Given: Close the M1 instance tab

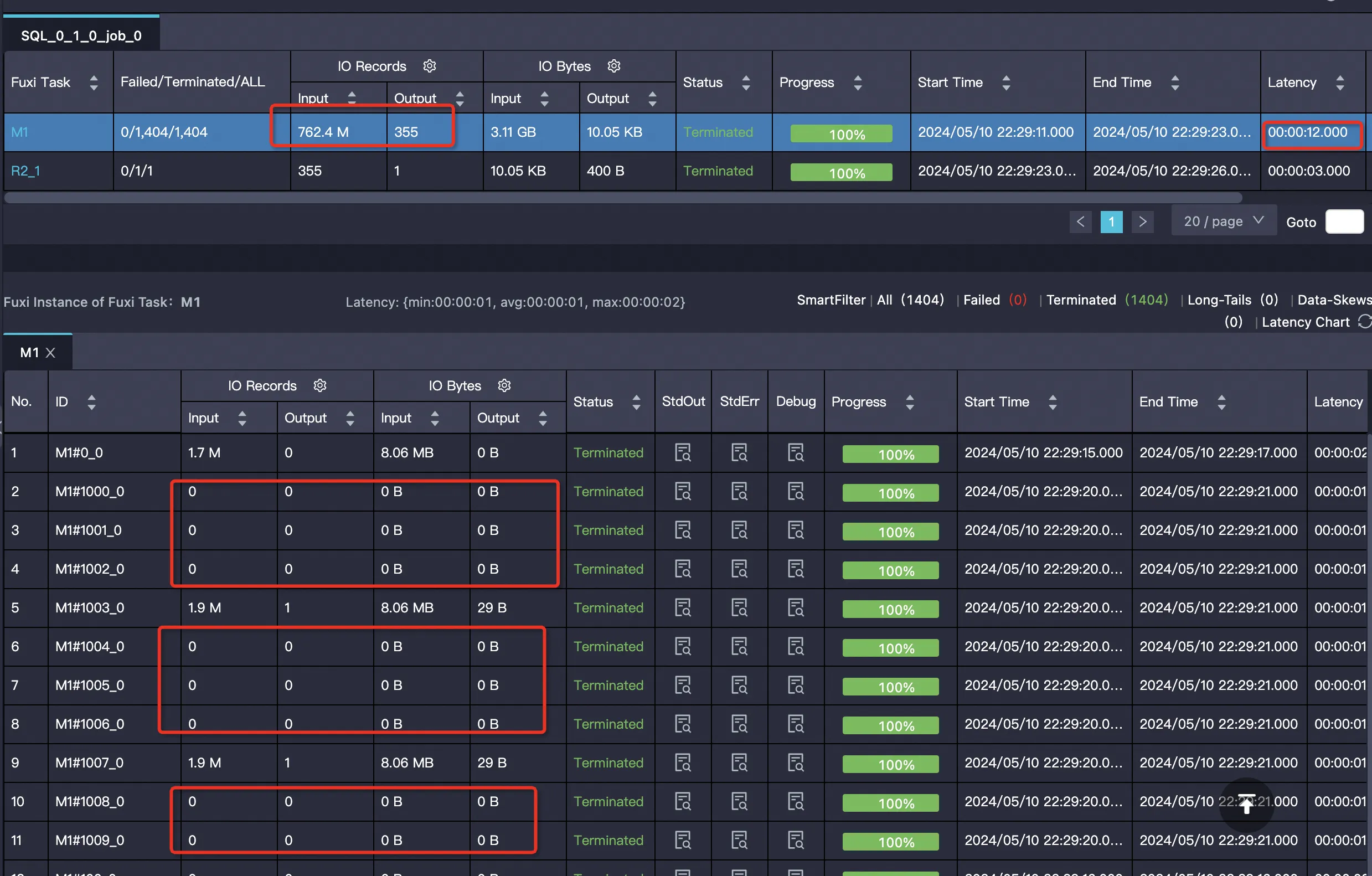Looking at the screenshot, I should click(51, 353).
